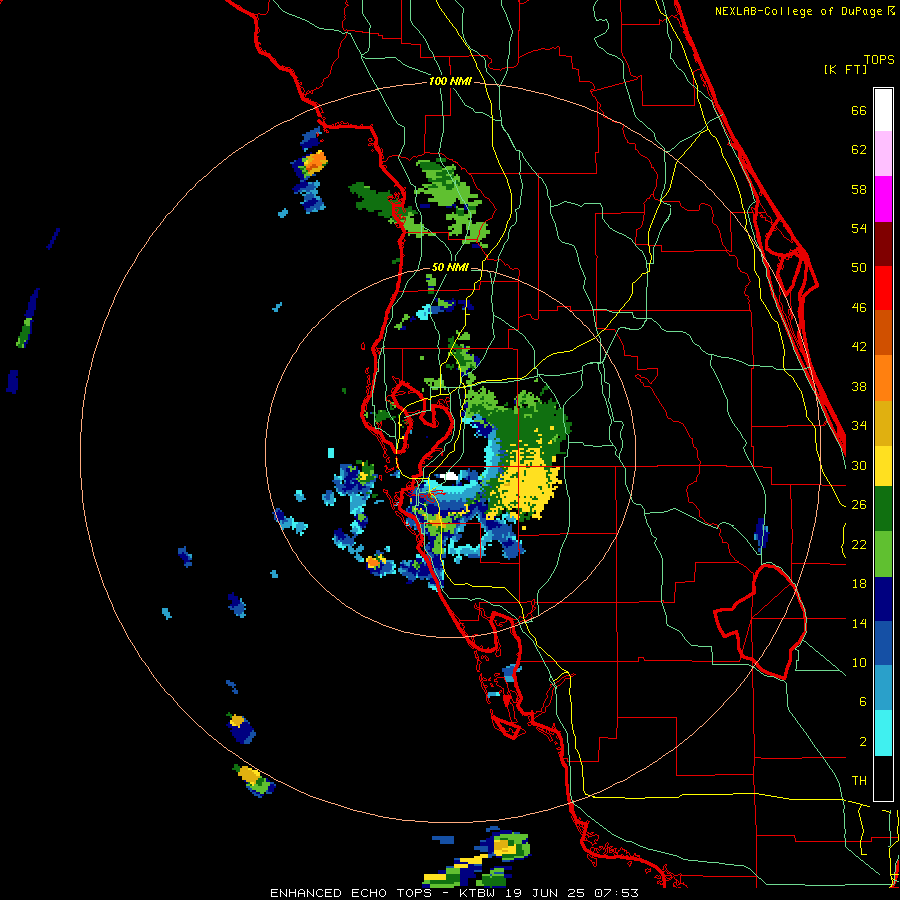The height and width of the screenshot is (900, 900).
Task: Click the TOPS legend title
Action: 879,60
